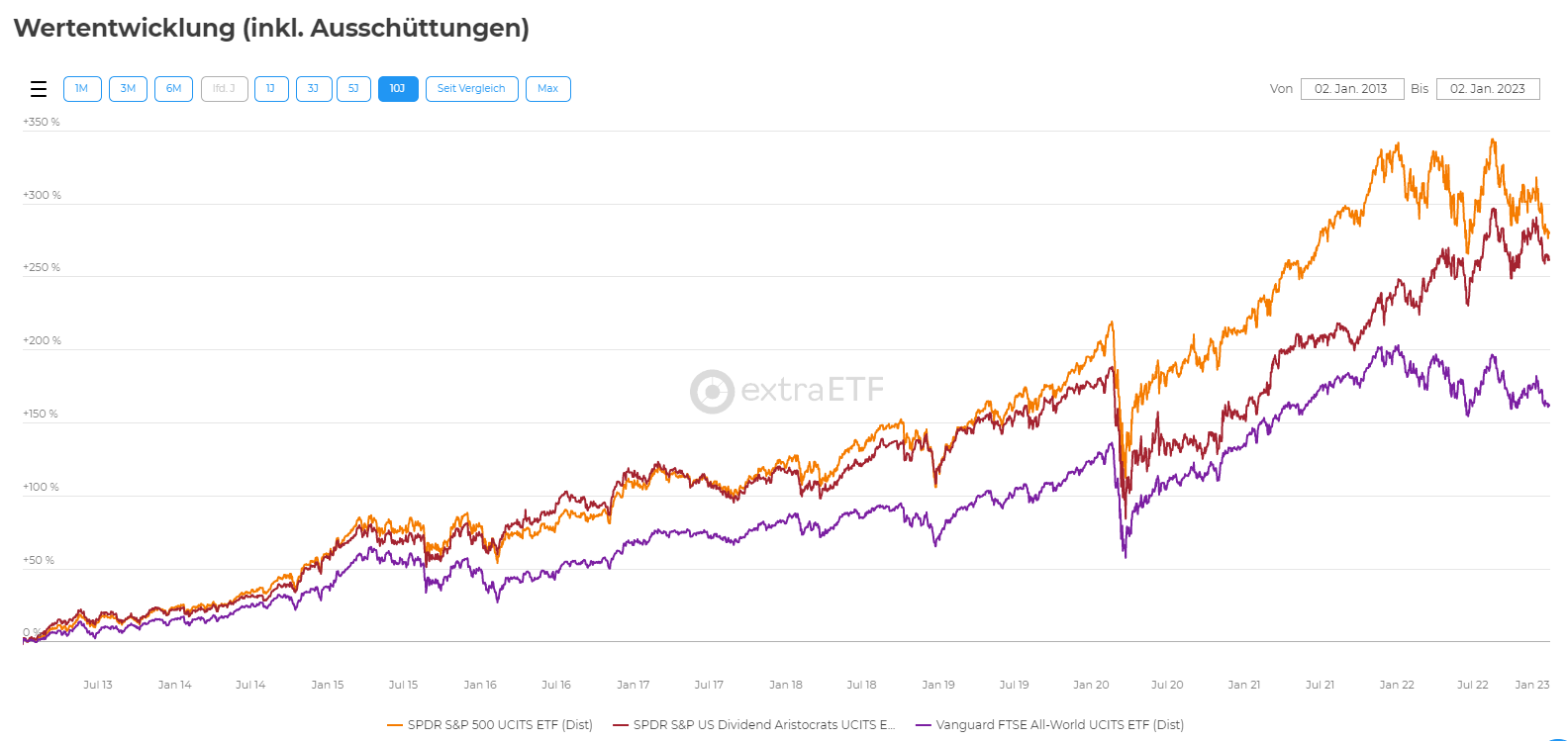Screen dimensions: 1568x741
Task: Toggle SPDR S&P 500 UCITS ETF series
Action: (500, 725)
